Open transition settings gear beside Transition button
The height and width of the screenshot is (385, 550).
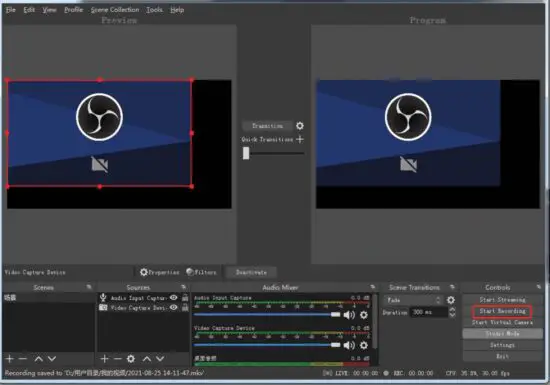tap(300, 126)
